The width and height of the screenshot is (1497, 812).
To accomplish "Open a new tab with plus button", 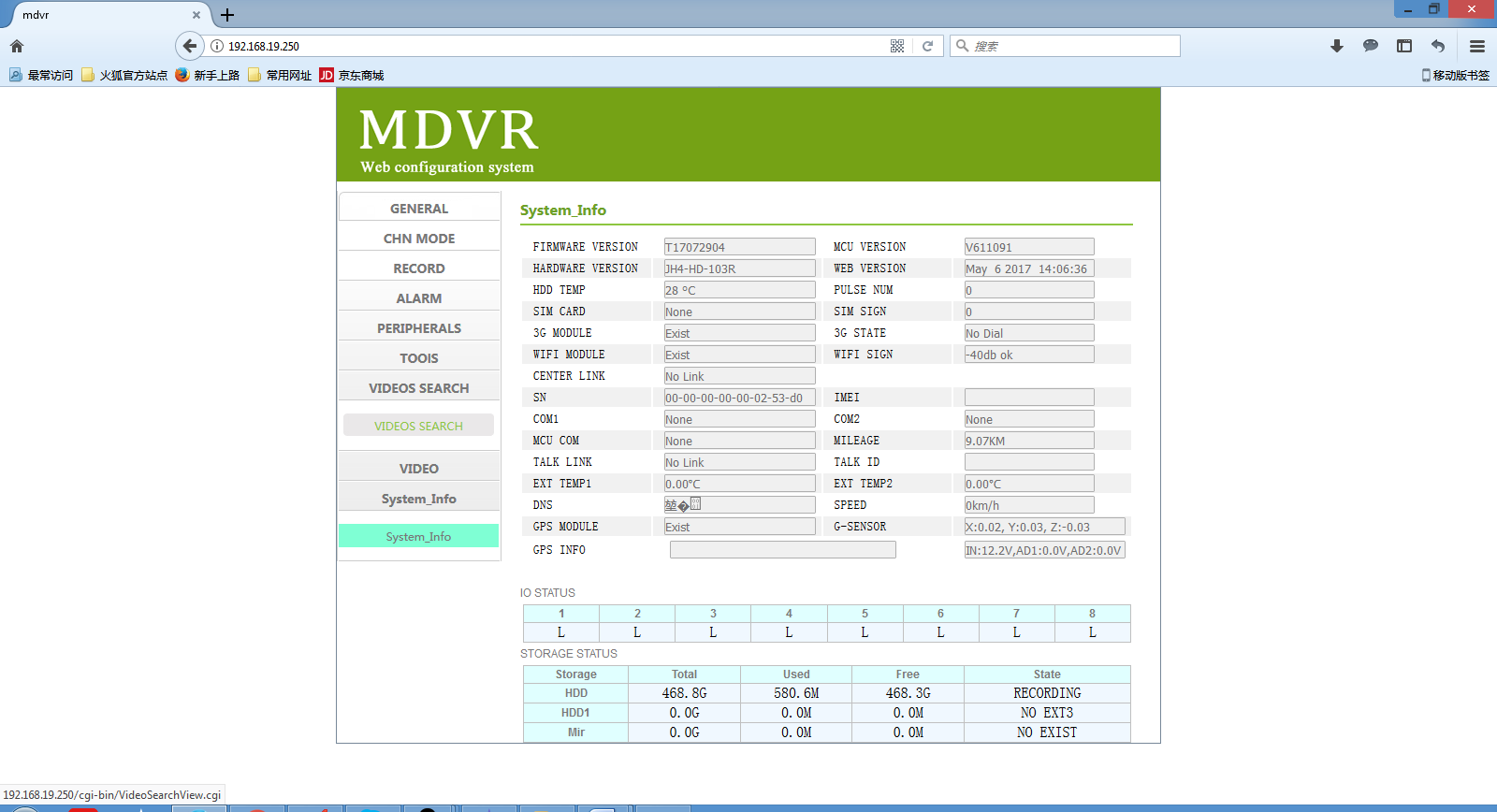I will (227, 15).
